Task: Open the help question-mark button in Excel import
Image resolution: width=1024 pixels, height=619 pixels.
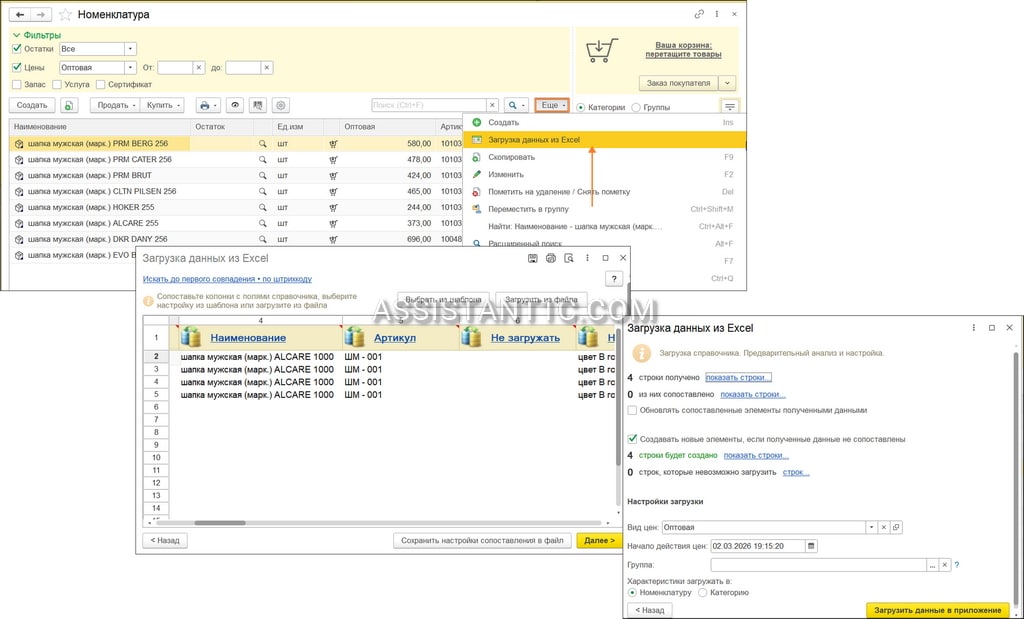Action: click(x=614, y=279)
